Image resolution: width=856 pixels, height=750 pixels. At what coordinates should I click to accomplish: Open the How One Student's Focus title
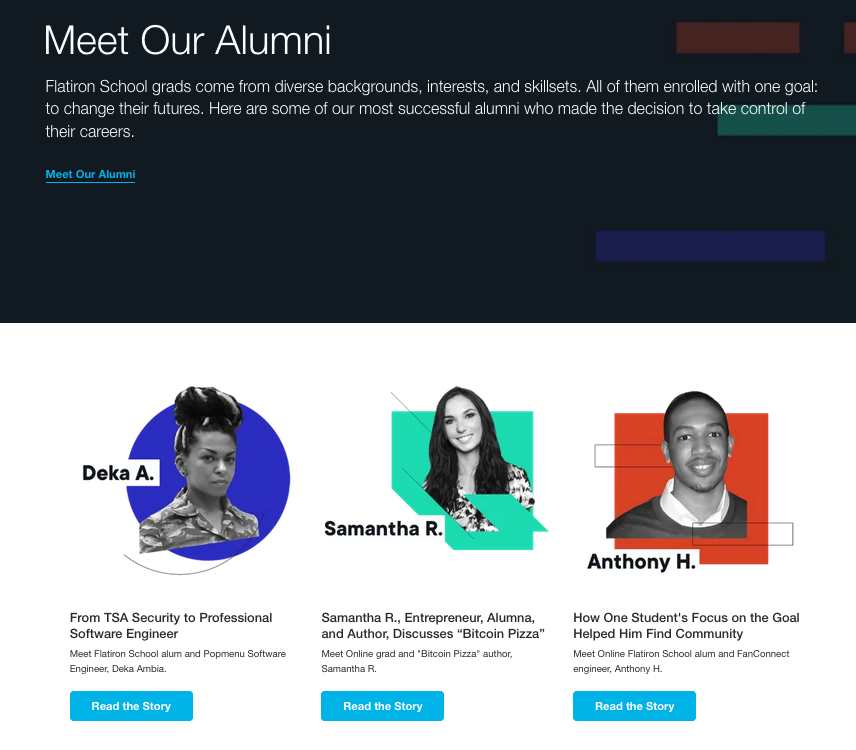point(686,626)
